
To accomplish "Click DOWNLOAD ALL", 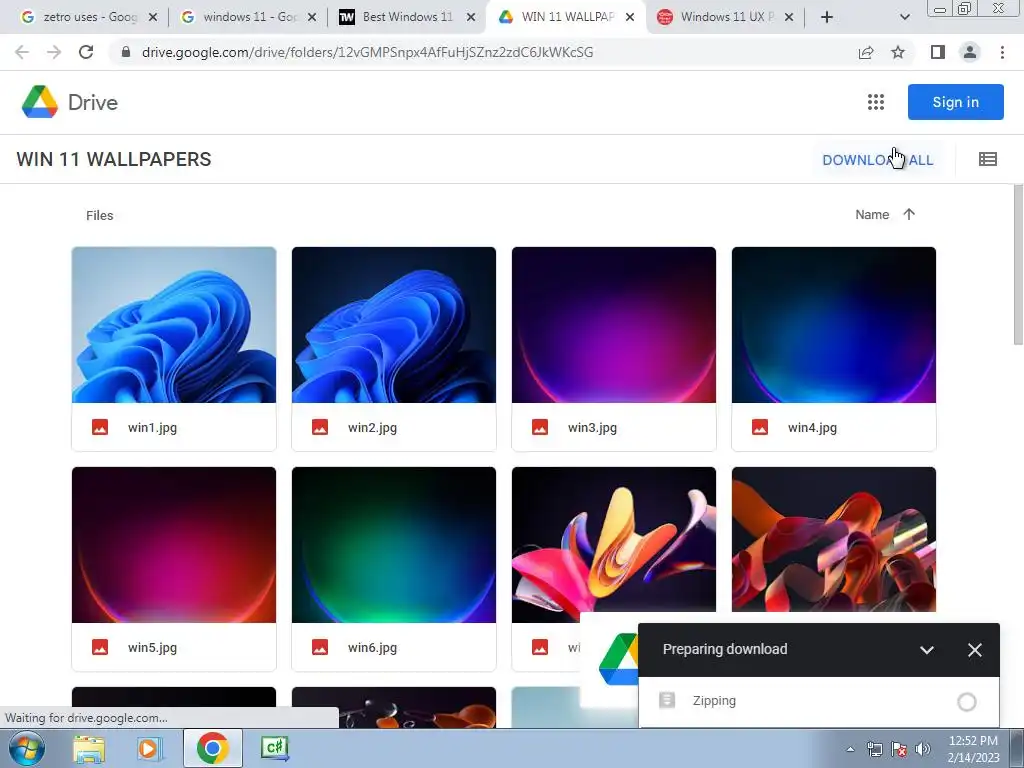I will click(878, 160).
